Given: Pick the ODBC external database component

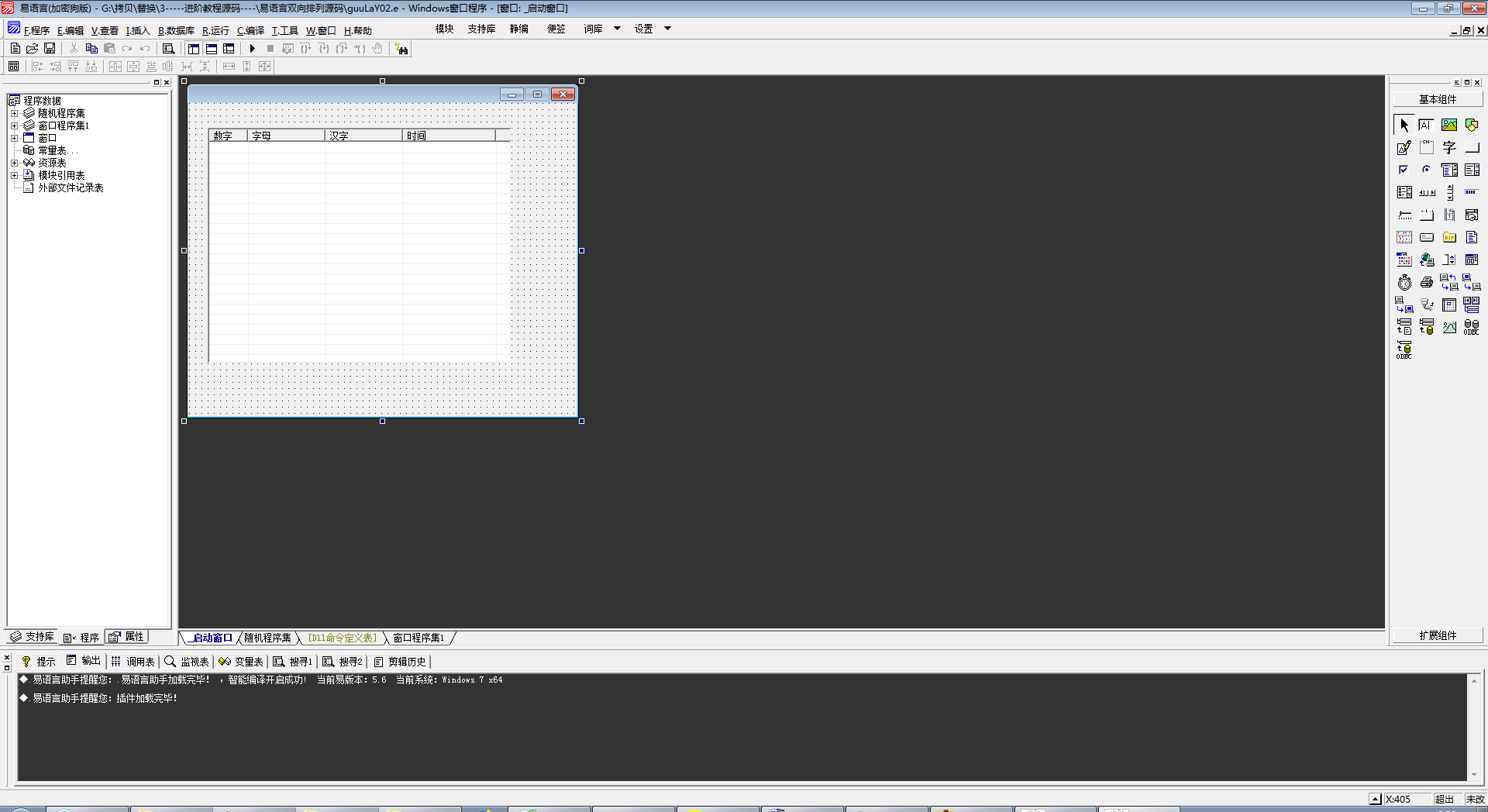Looking at the screenshot, I should [1472, 327].
